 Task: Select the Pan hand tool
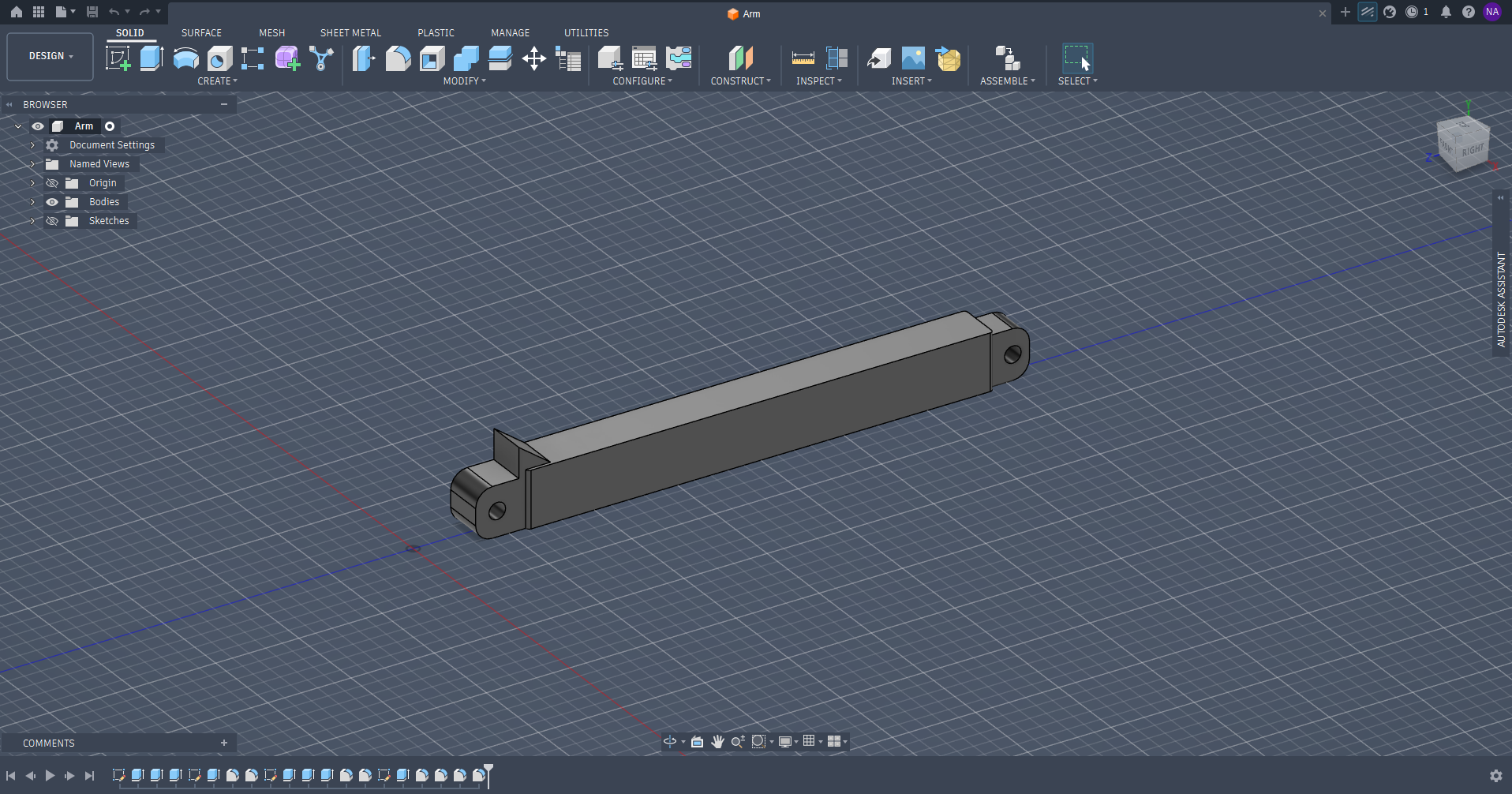pyautogui.click(x=717, y=741)
